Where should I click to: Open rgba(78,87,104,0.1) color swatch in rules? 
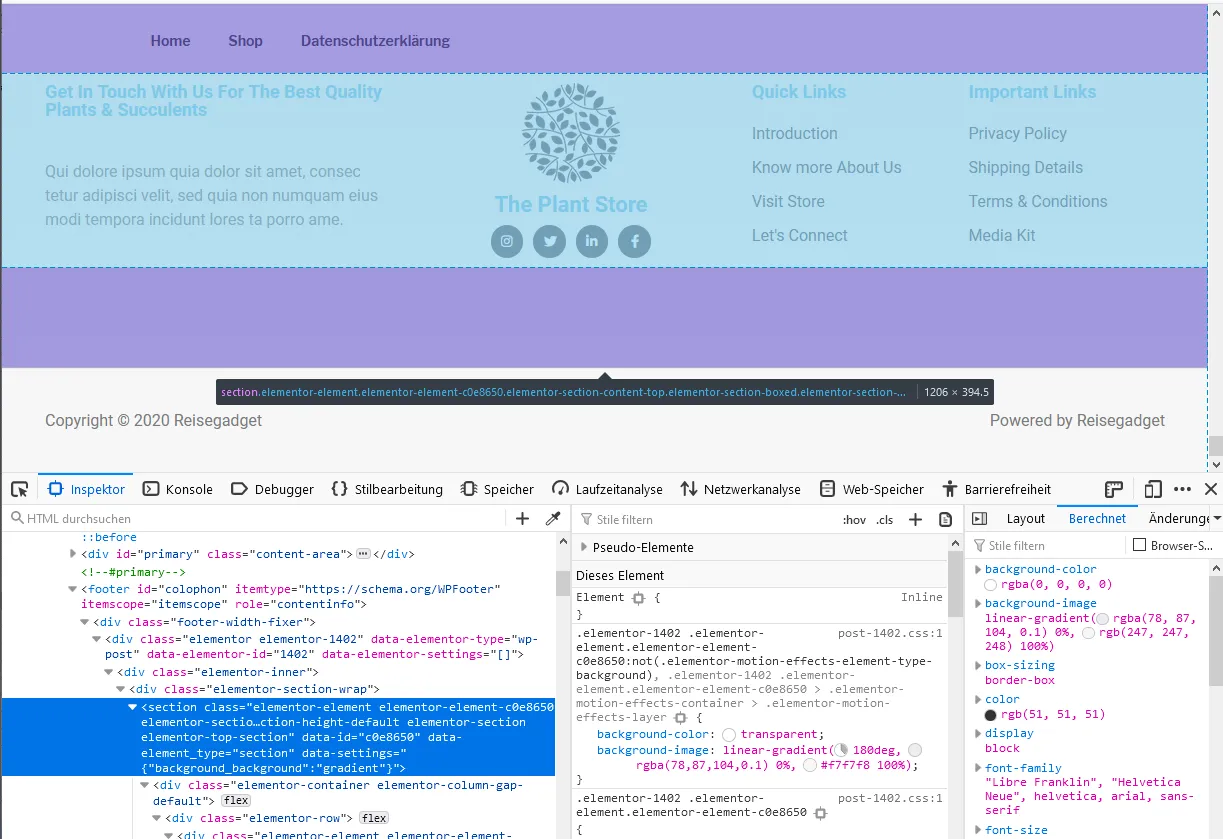[x=915, y=750]
